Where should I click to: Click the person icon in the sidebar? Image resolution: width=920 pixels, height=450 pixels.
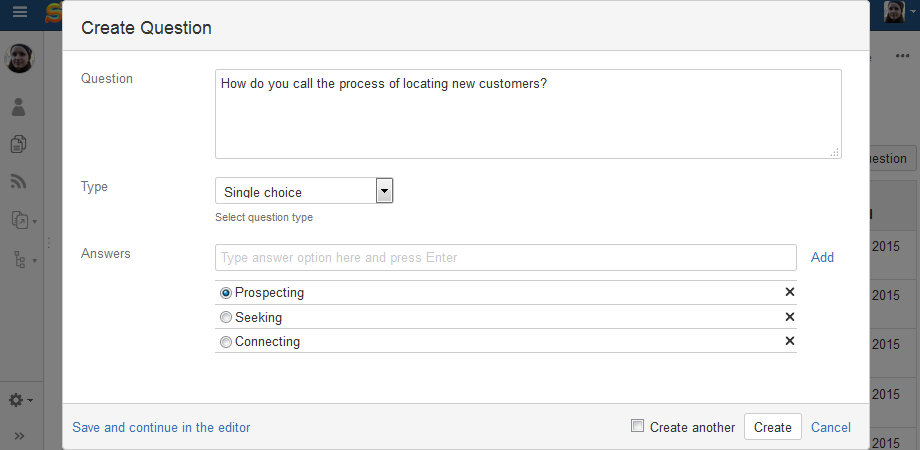click(19, 106)
